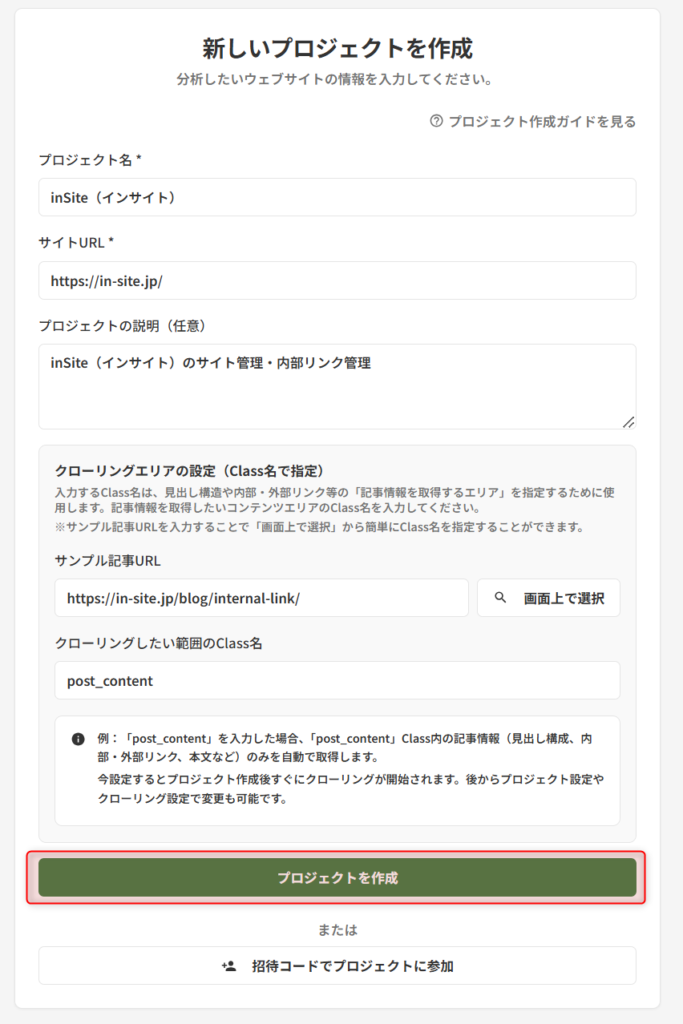683x1024 pixels.
Task: Click the https://in-site.jp/ URL text
Action: 116,280
